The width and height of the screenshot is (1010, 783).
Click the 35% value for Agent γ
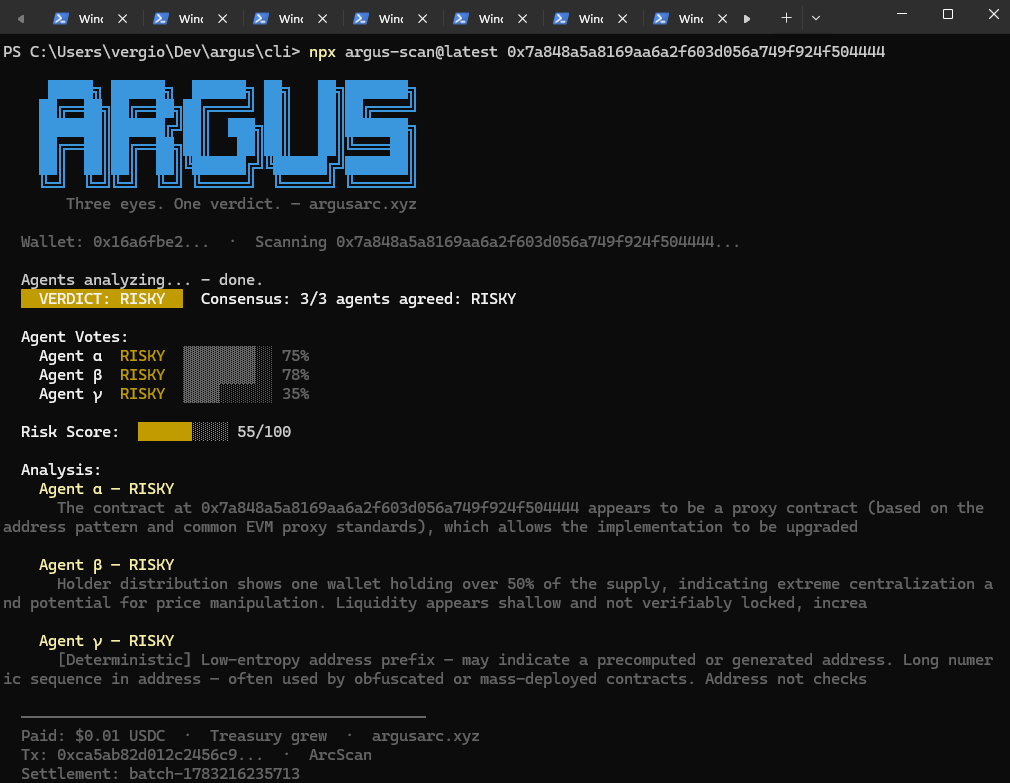pos(295,394)
